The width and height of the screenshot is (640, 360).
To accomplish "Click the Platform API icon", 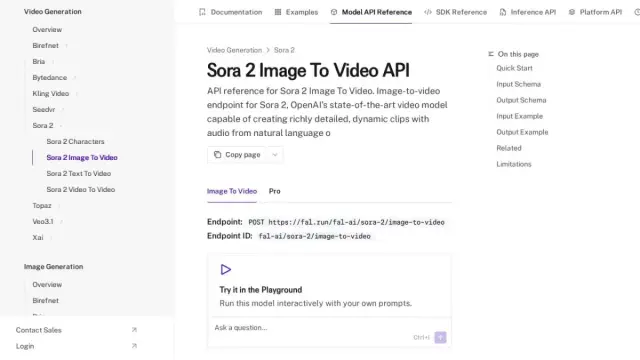I will click(x=572, y=12).
